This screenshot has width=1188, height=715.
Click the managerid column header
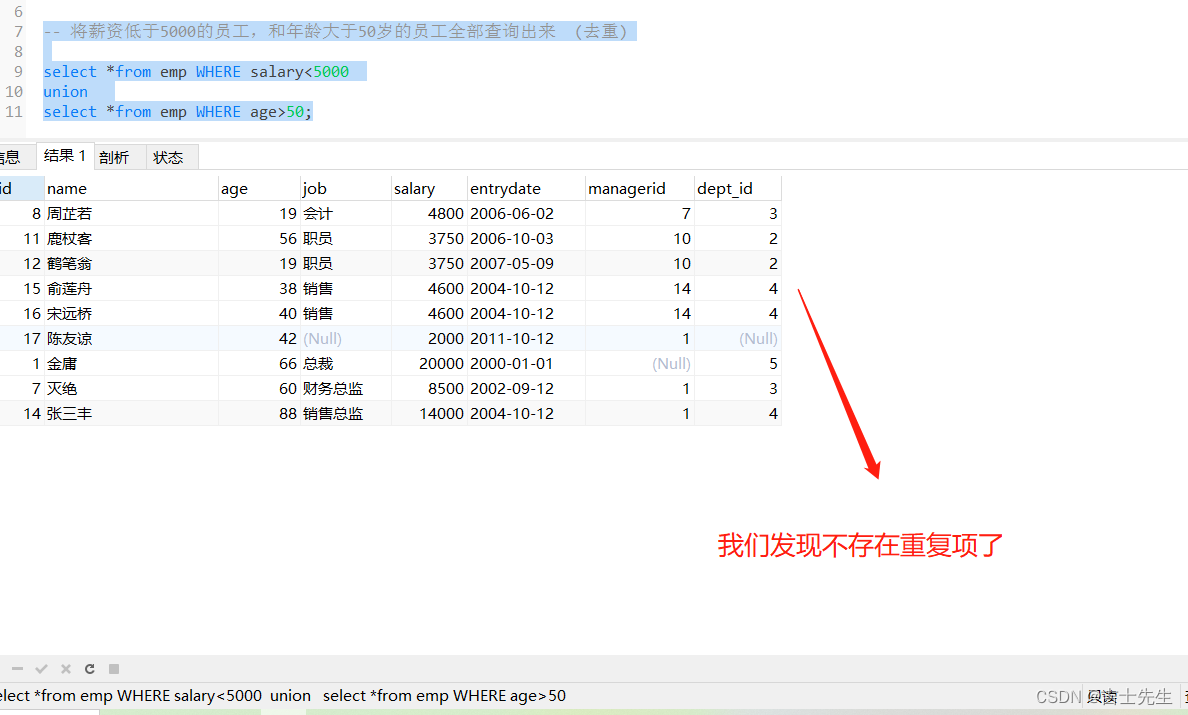639,189
